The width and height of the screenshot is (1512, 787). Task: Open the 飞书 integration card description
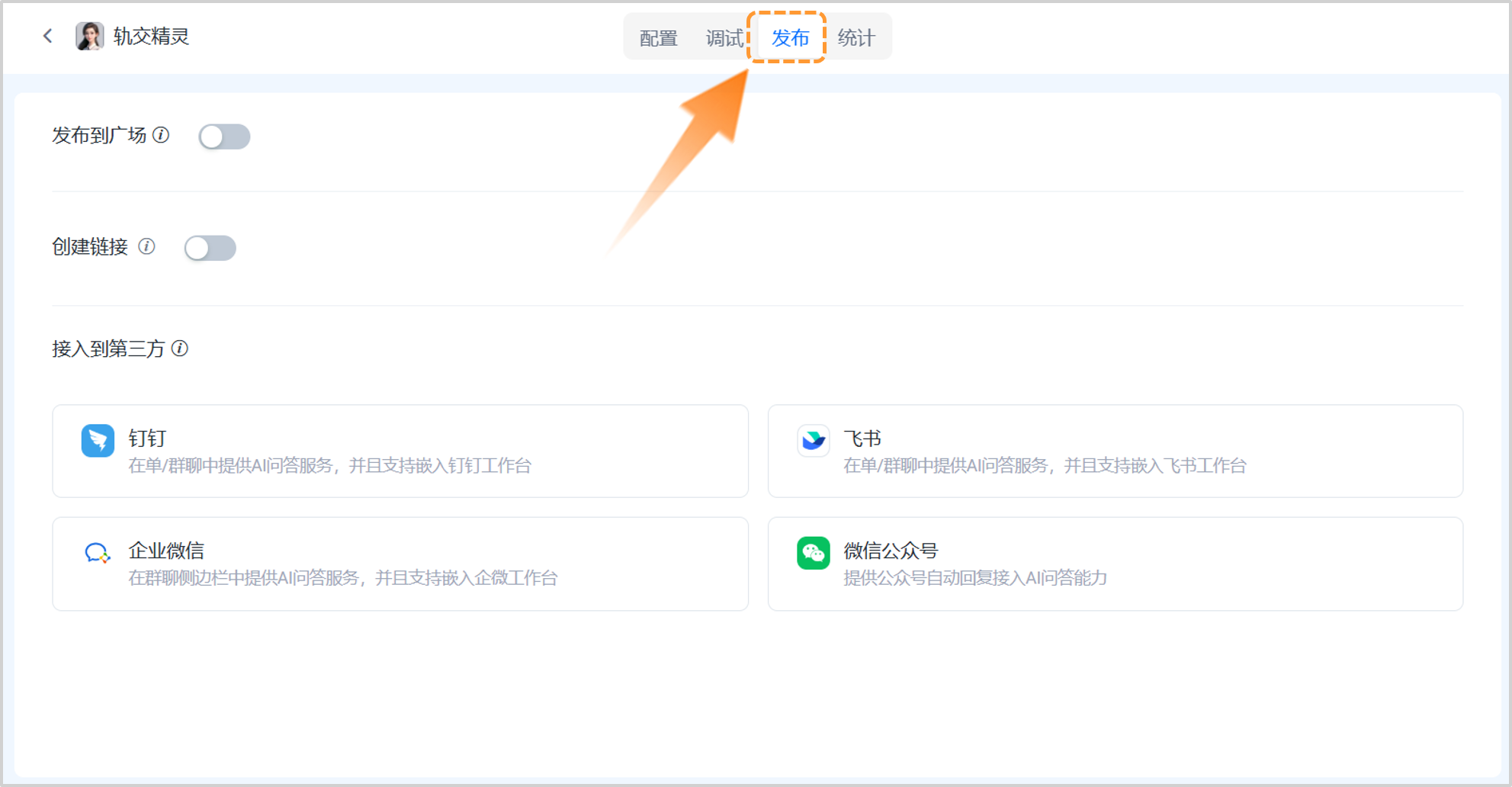point(1044,466)
